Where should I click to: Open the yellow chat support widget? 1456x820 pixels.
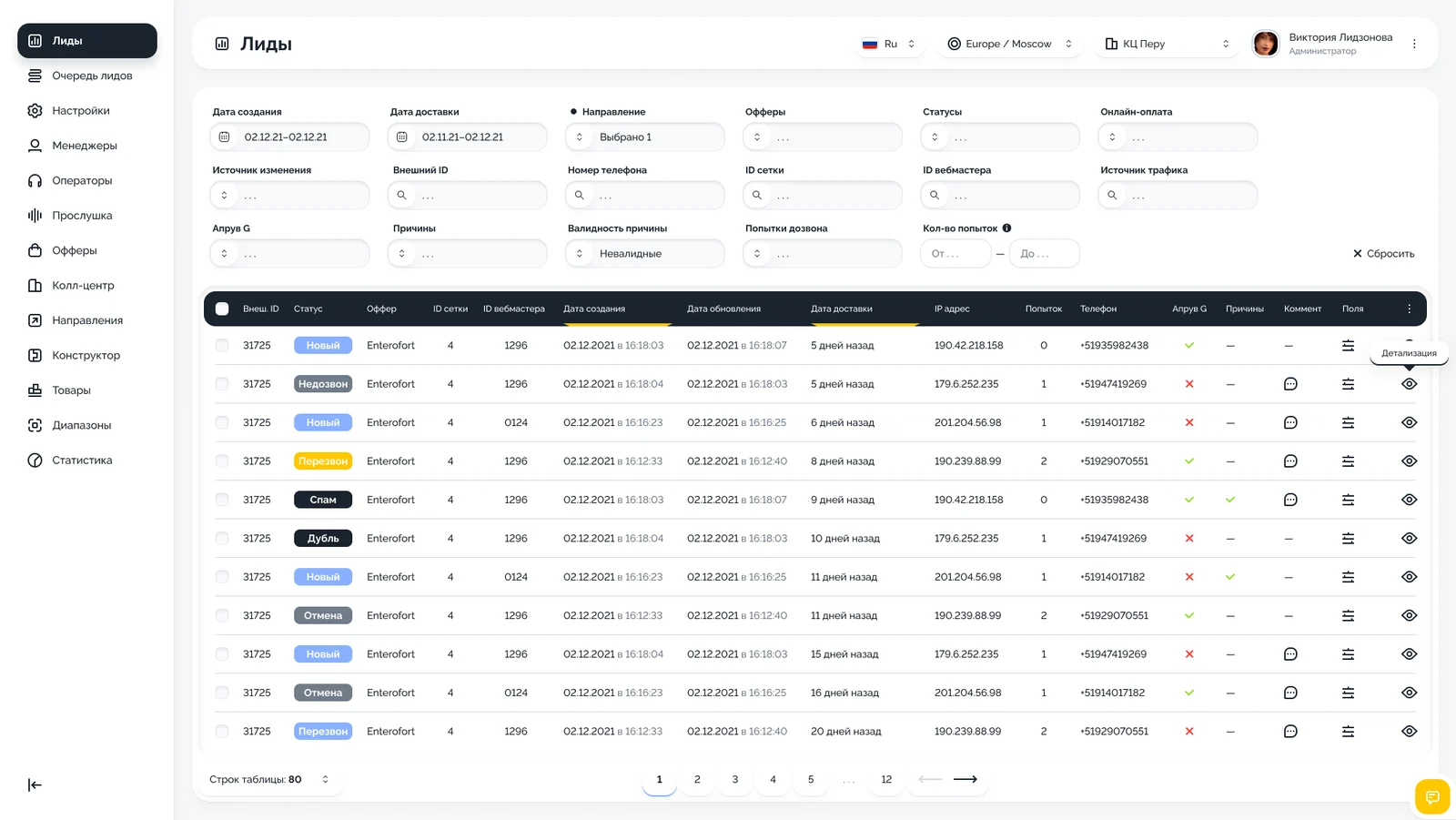(1431, 797)
